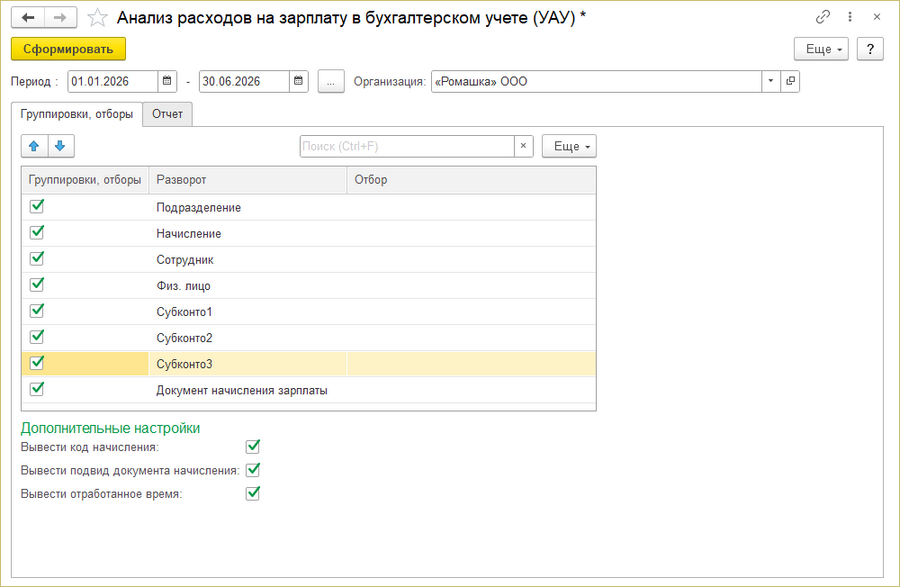The width and height of the screenshot is (900, 587).
Task: Focus the Поиск (Ctrl+F) search box
Action: 407,146
